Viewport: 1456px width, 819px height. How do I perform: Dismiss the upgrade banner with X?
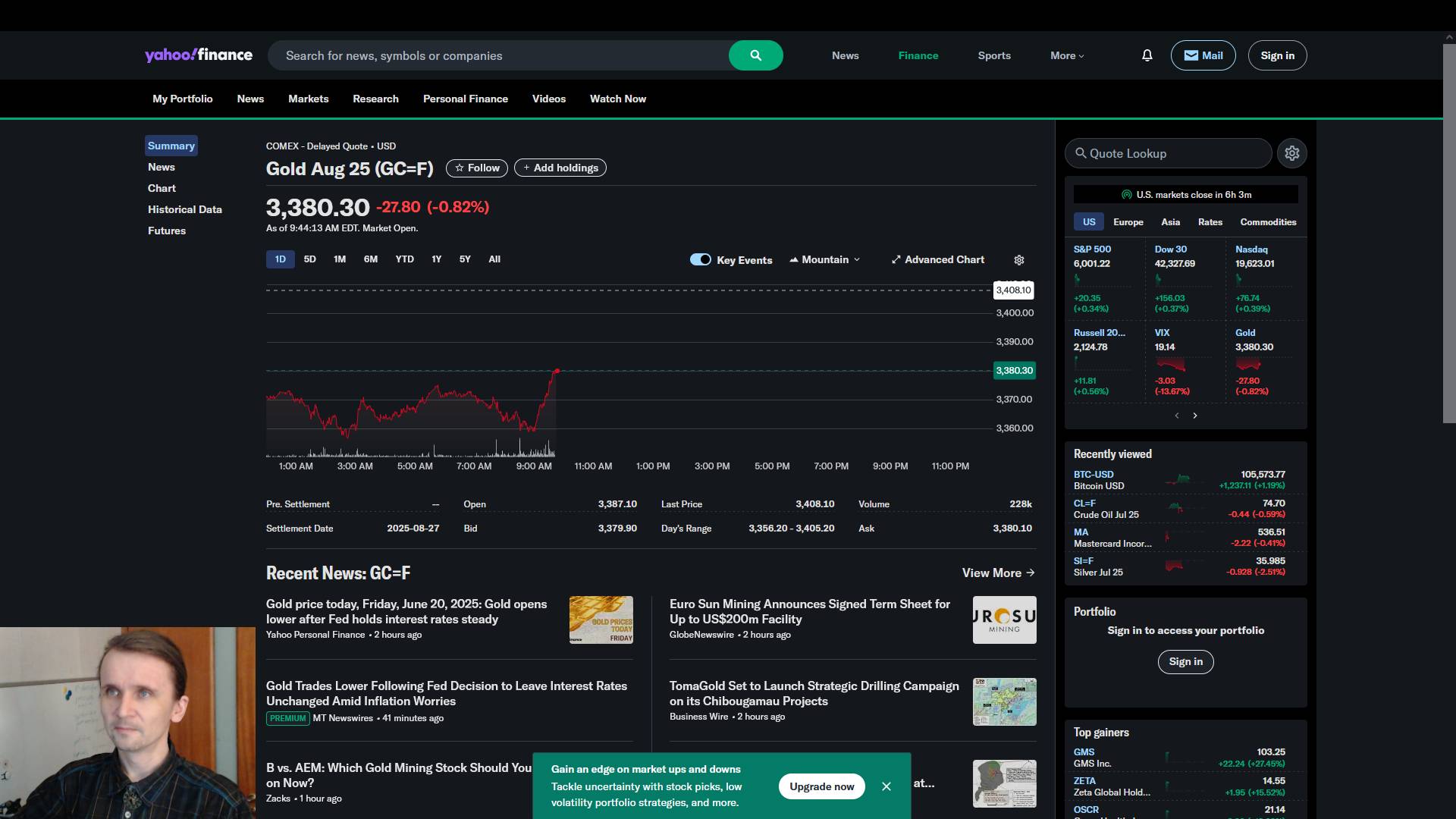[x=886, y=786]
